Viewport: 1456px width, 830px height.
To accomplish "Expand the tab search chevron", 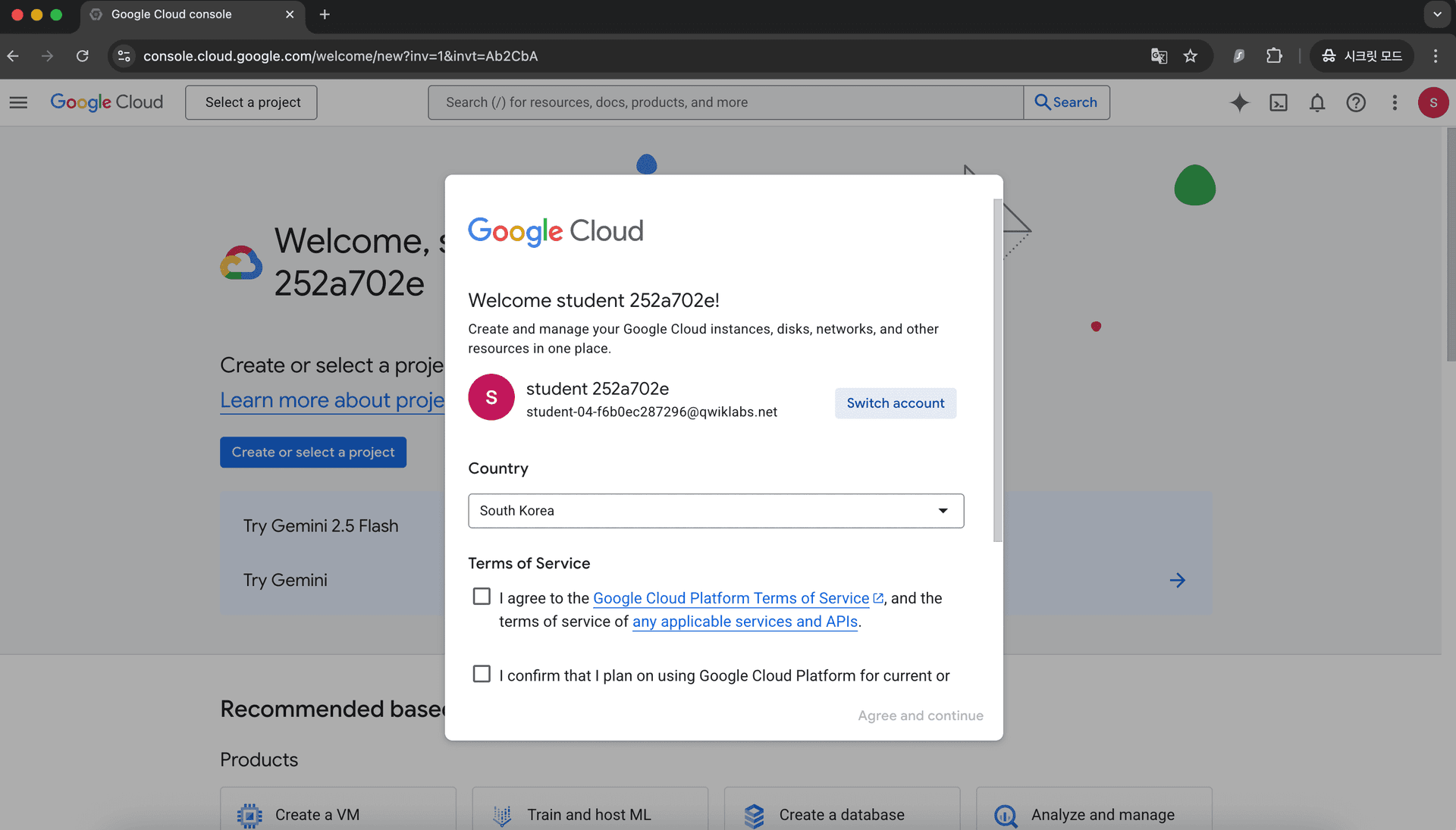I will click(x=1437, y=14).
